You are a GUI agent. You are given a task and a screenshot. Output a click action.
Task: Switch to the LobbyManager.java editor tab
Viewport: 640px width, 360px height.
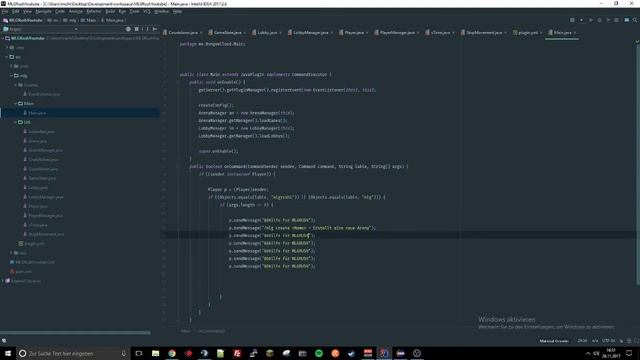point(310,32)
